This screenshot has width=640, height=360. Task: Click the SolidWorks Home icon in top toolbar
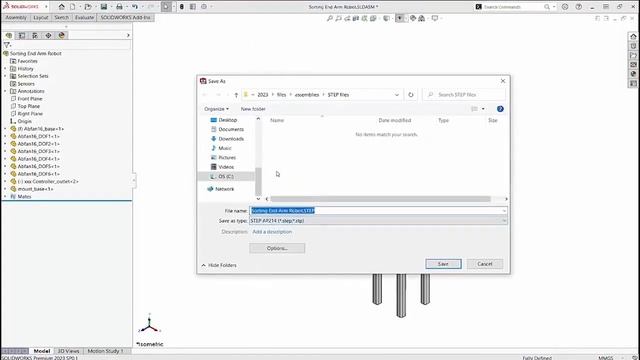click(x=61, y=7)
